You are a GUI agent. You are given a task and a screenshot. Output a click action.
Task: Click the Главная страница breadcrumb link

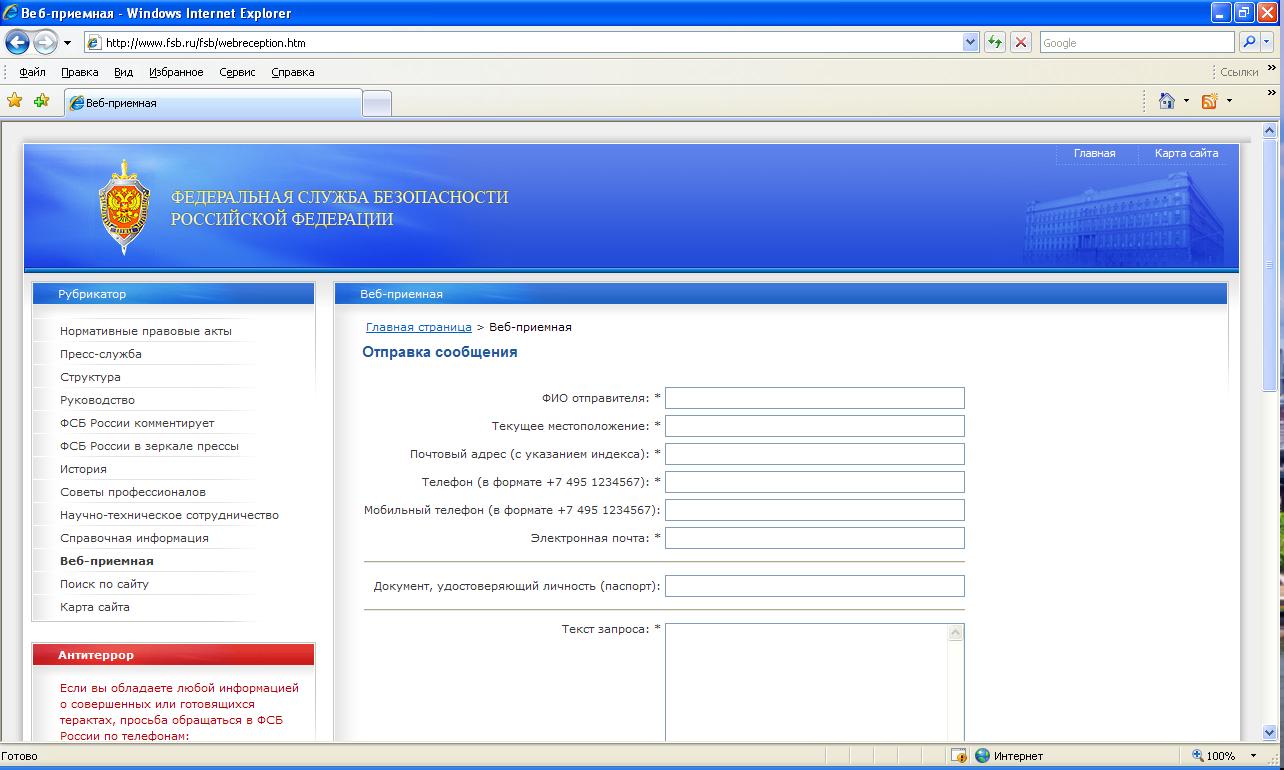[418, 327]
